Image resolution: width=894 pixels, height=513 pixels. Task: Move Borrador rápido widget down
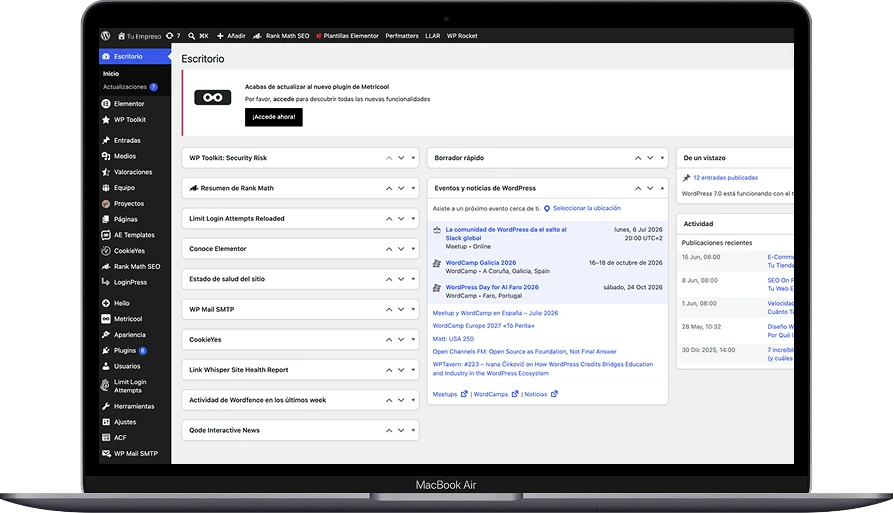pyautogui.click(x=650, y=158)
